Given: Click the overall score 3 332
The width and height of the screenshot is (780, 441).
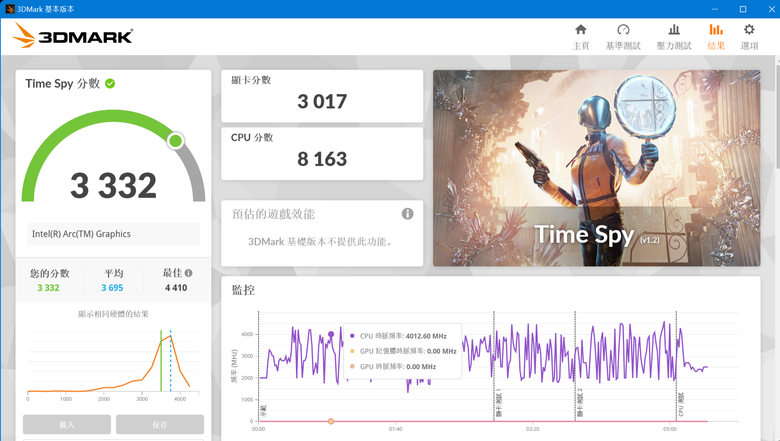Looking at the screenshot, I should (113, 185).
